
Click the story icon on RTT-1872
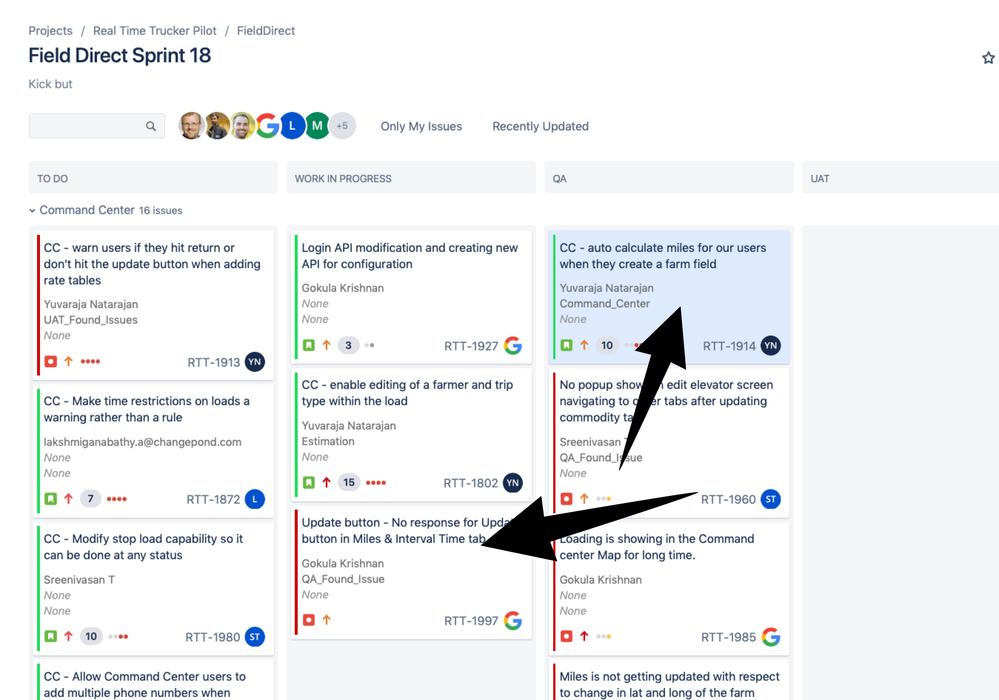tap(51, 499)
